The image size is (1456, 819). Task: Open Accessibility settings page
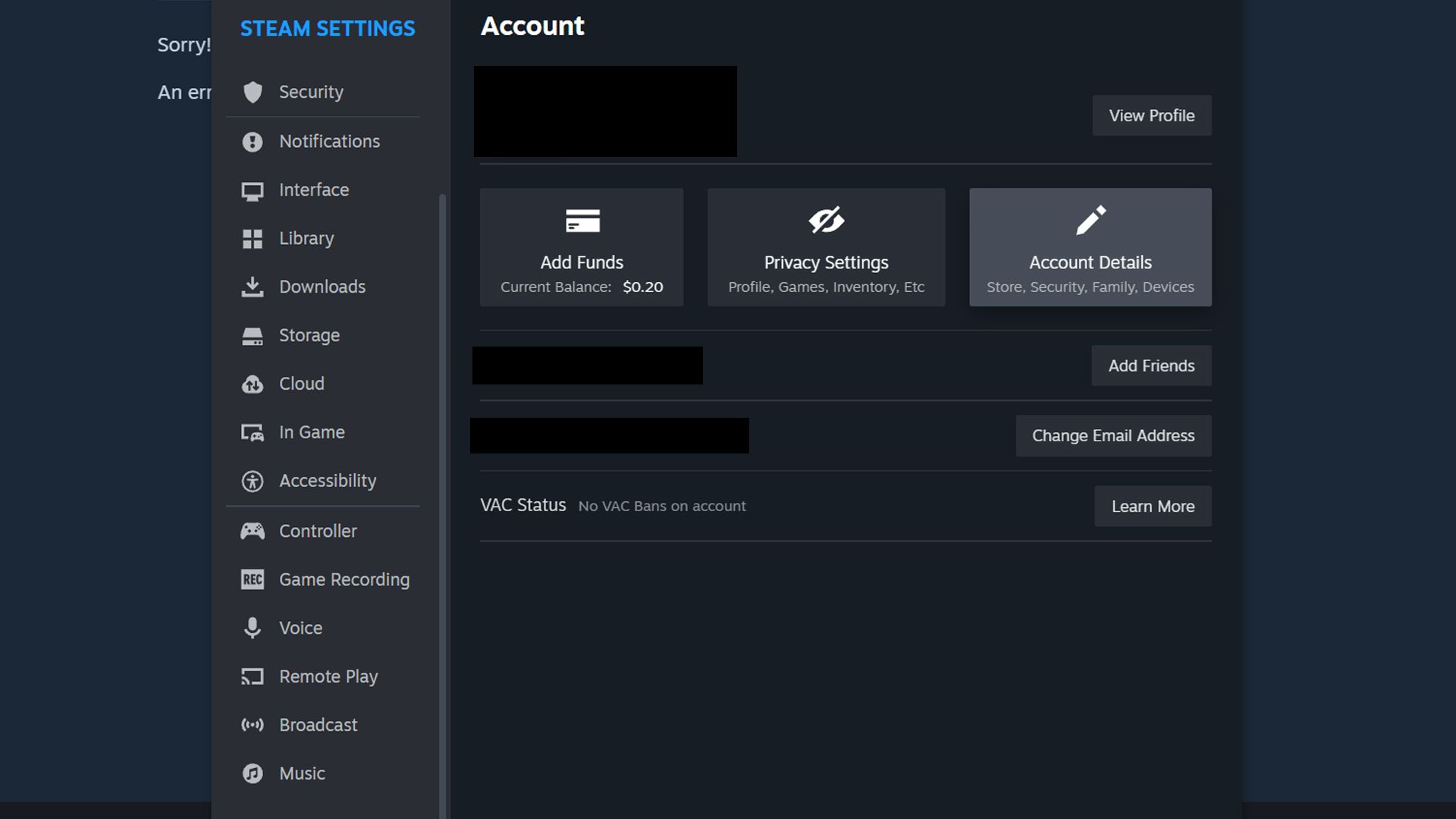pos(328,481)
